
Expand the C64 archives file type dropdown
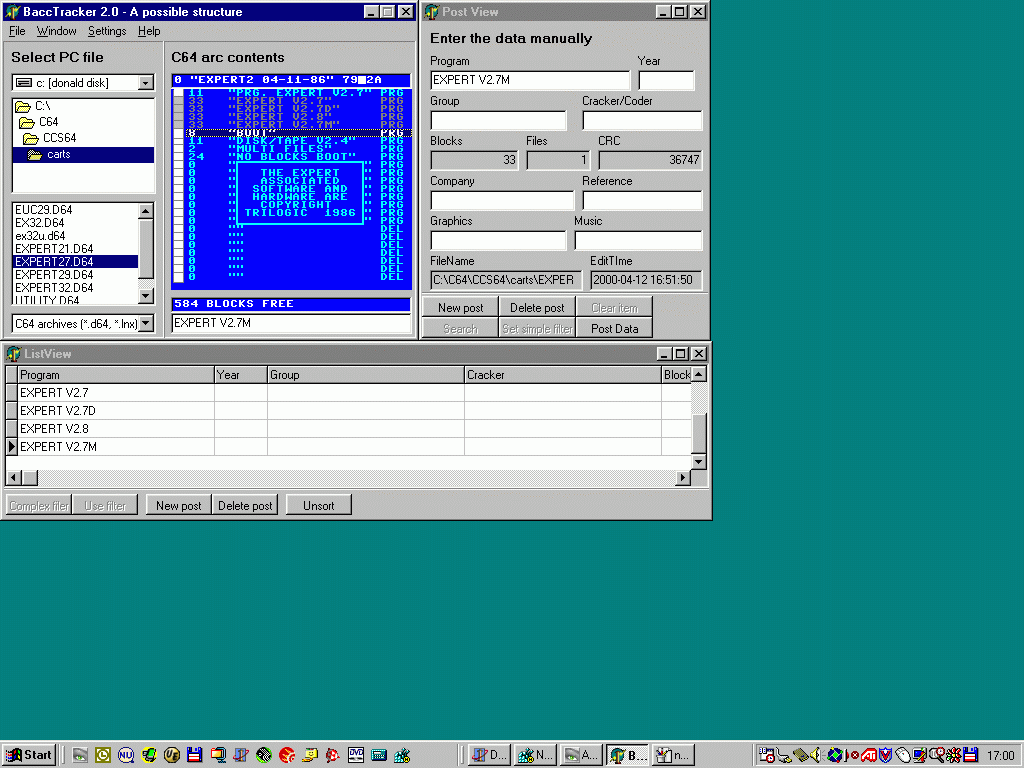pyautogui.click(x=146, y=323)
